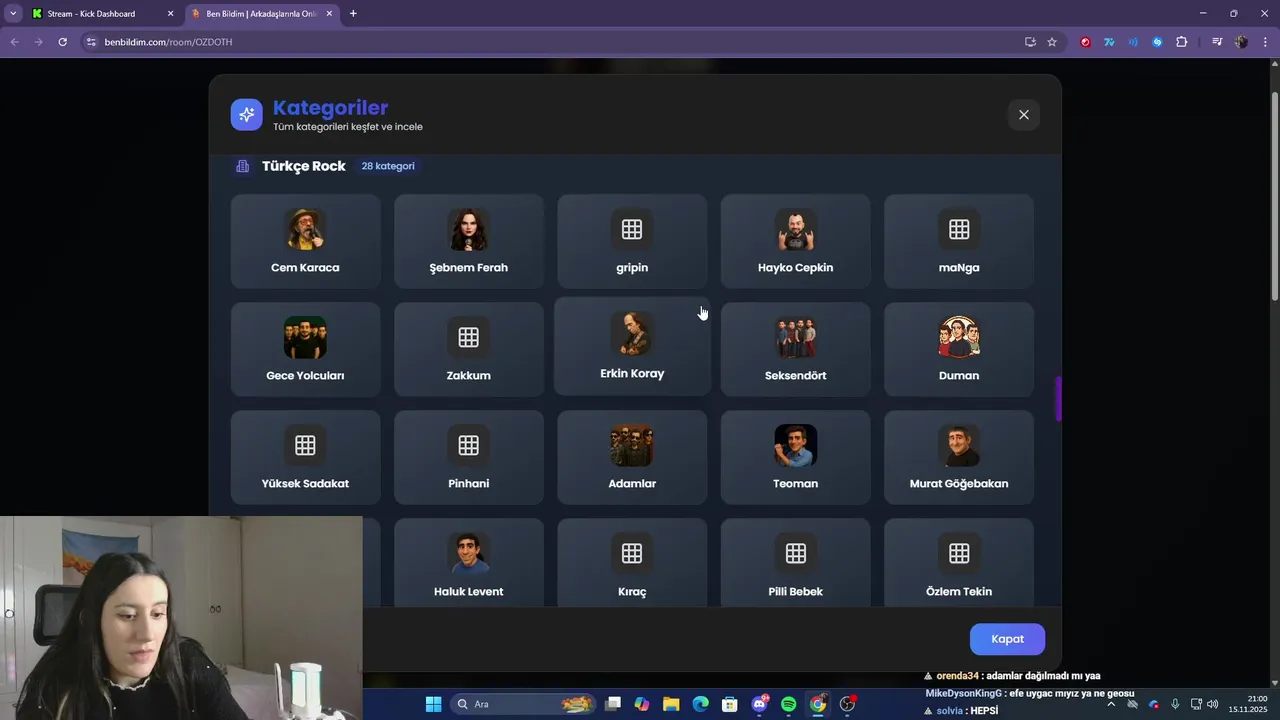Image resolution: width=1280 pixels, height=720 pixels.
Task: Click the Kategoriler sparkle icon
Action: [x=247, y=114]
